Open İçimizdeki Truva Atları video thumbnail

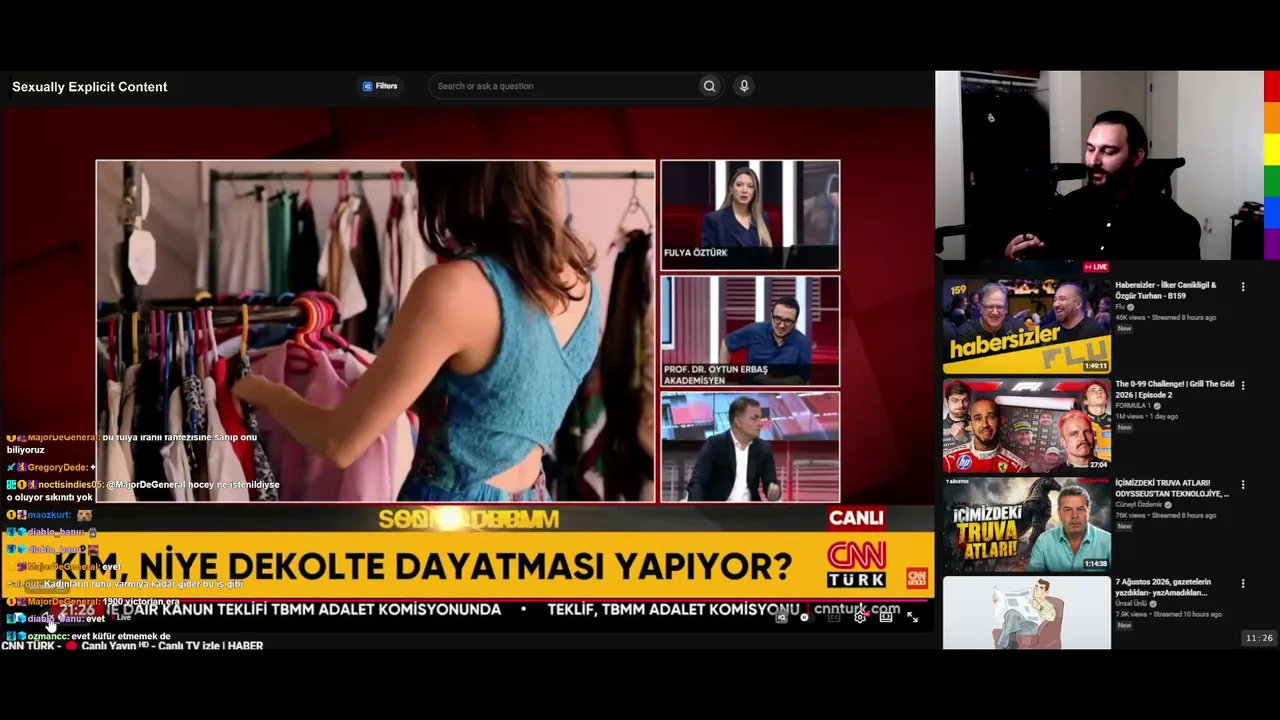pos(1026,524)
